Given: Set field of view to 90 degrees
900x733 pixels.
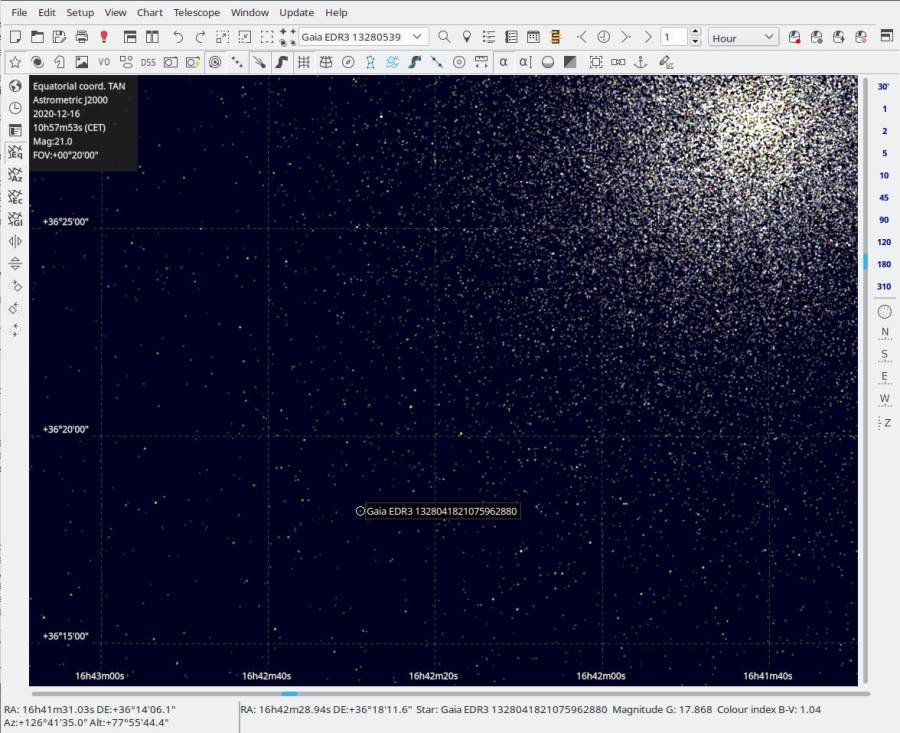Looking at the screenshot, I should 884,220.
